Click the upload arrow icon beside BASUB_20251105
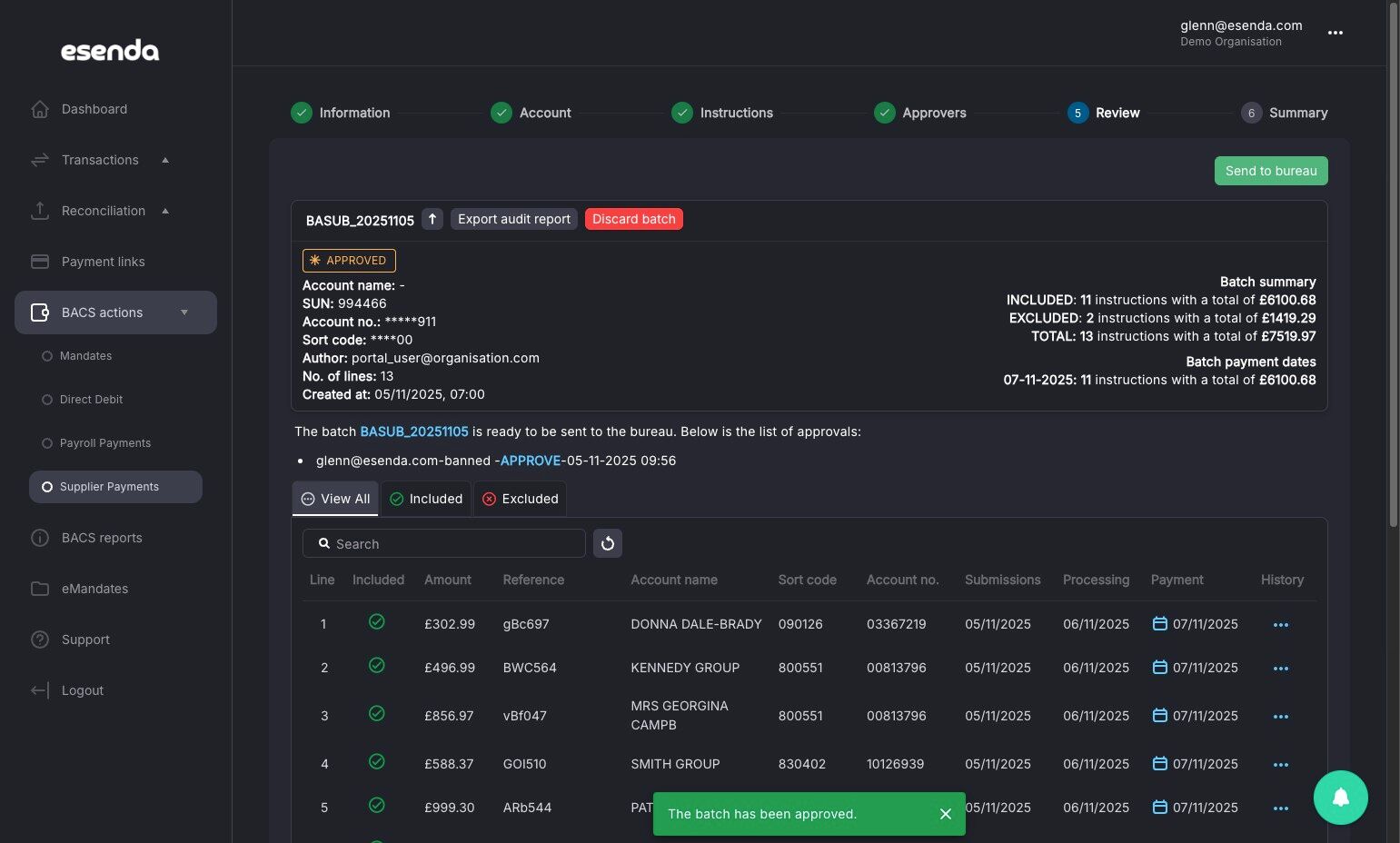Screen dimensions: 1400x843 [x=432, y=219]
